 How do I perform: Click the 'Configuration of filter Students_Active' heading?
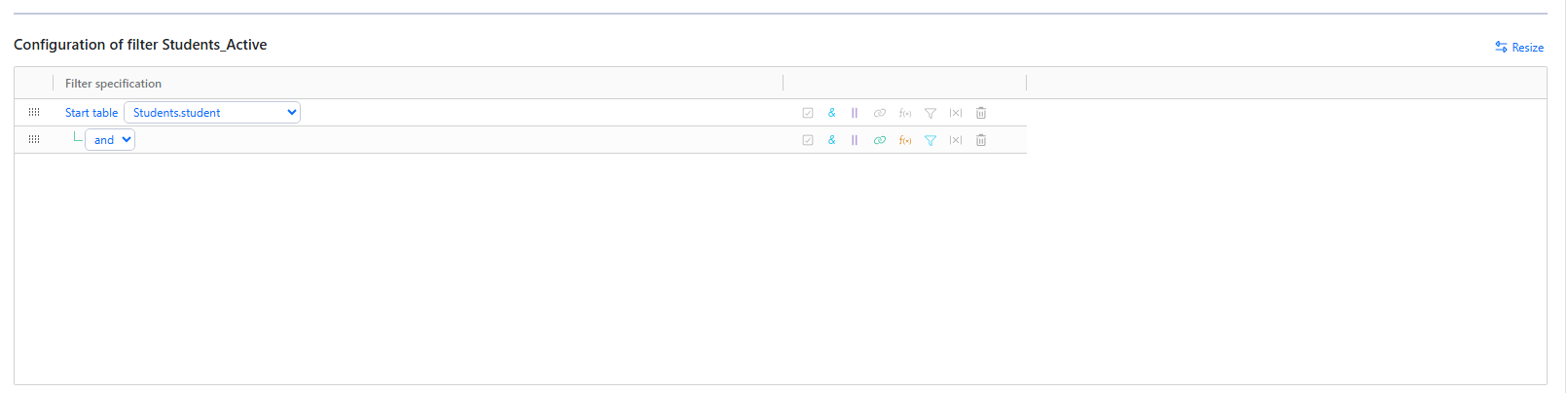coord(140,45)
